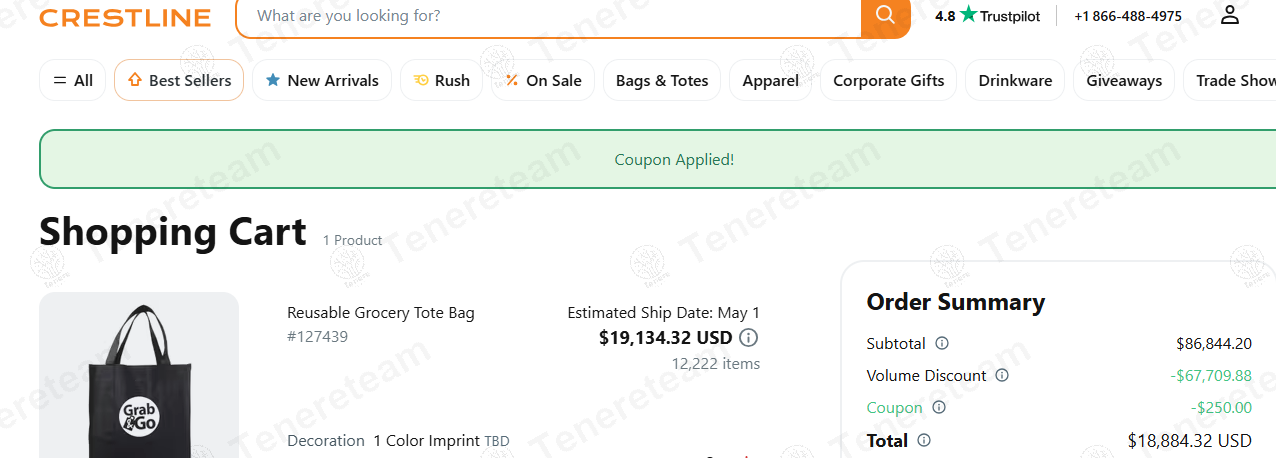Call the +1 866-488-4975 phone link
The height and width of the screenshot is (458, 1276).
point(1128,16)
